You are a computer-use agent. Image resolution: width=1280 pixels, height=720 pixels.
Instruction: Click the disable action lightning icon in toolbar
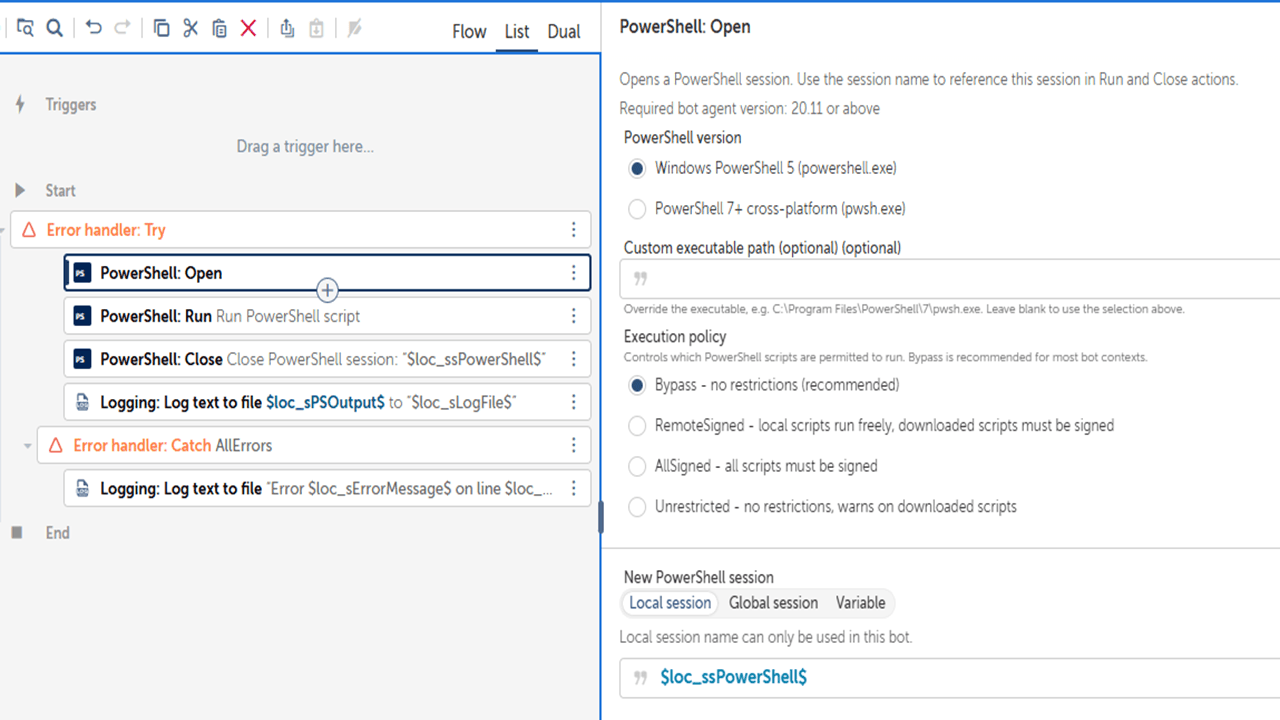point(354,28)
